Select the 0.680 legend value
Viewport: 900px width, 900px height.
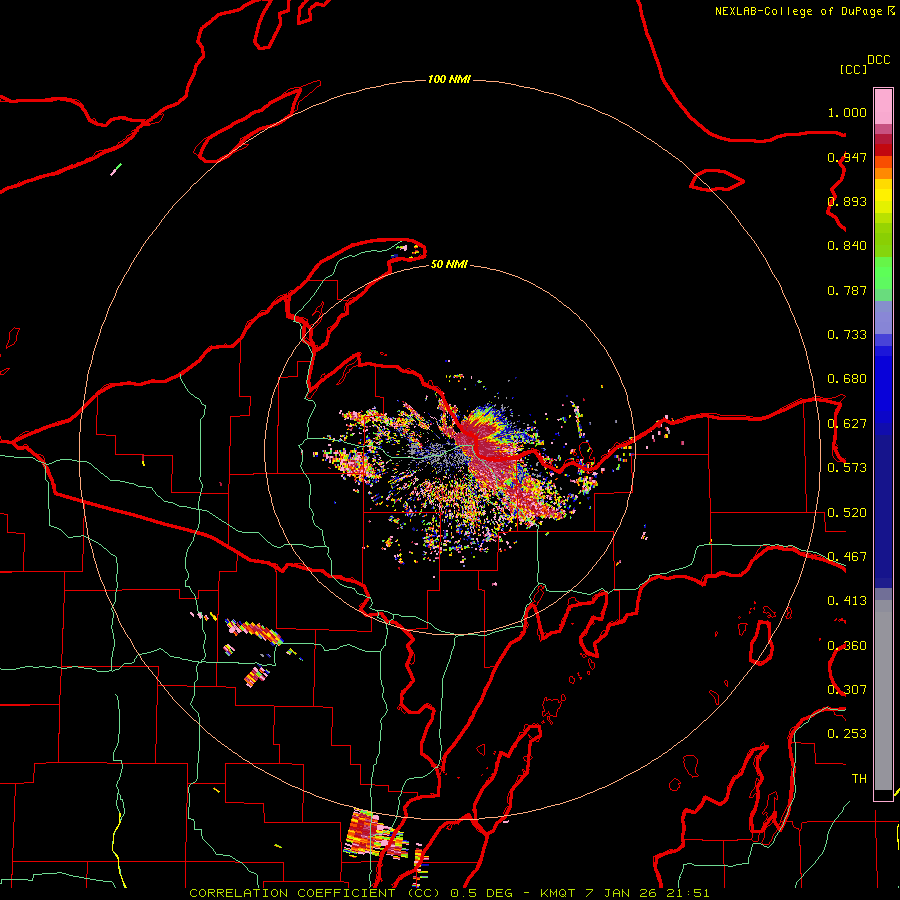[x=847, y=379]
